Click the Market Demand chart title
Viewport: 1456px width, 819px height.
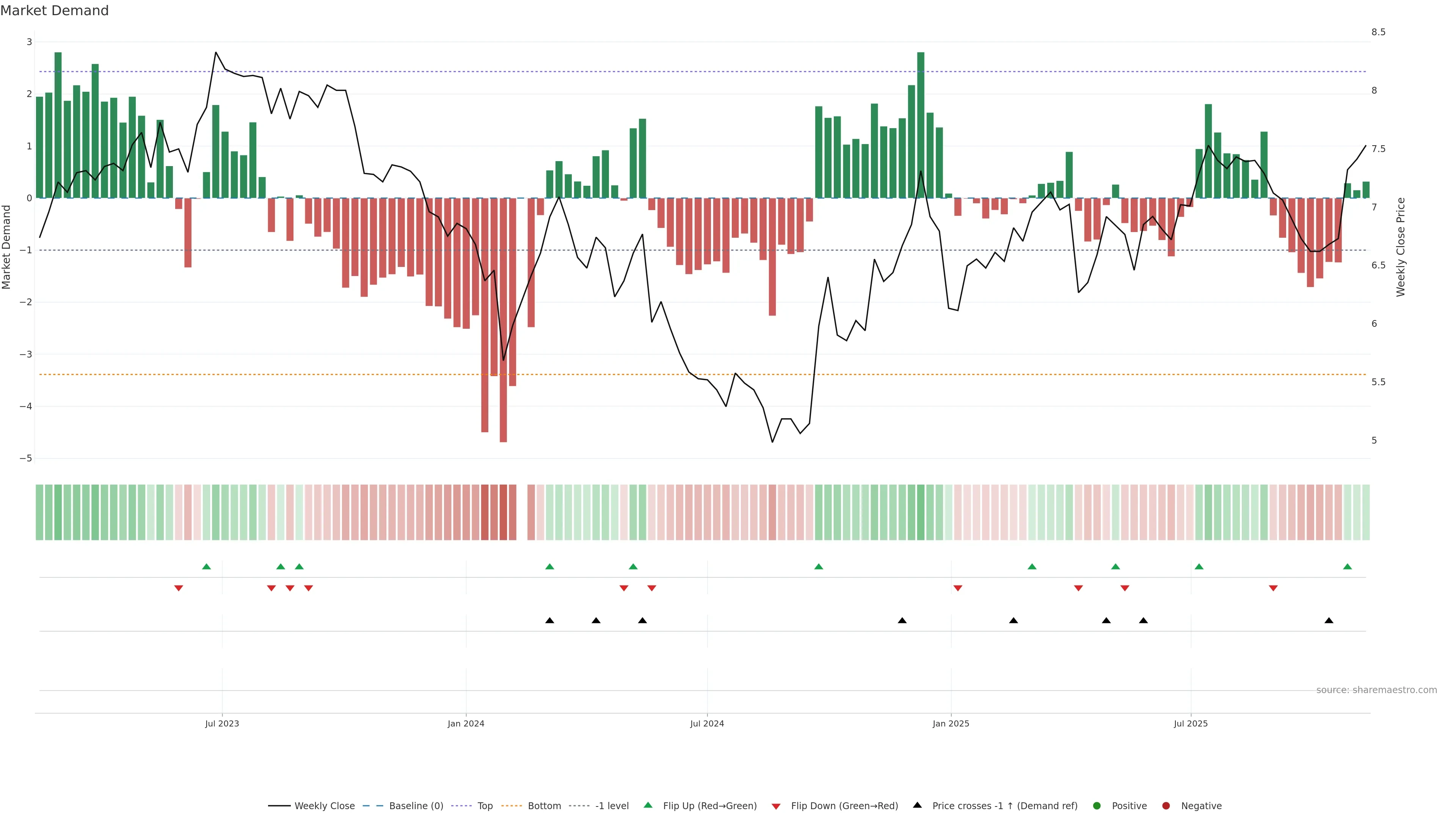[x=54, y=11]
